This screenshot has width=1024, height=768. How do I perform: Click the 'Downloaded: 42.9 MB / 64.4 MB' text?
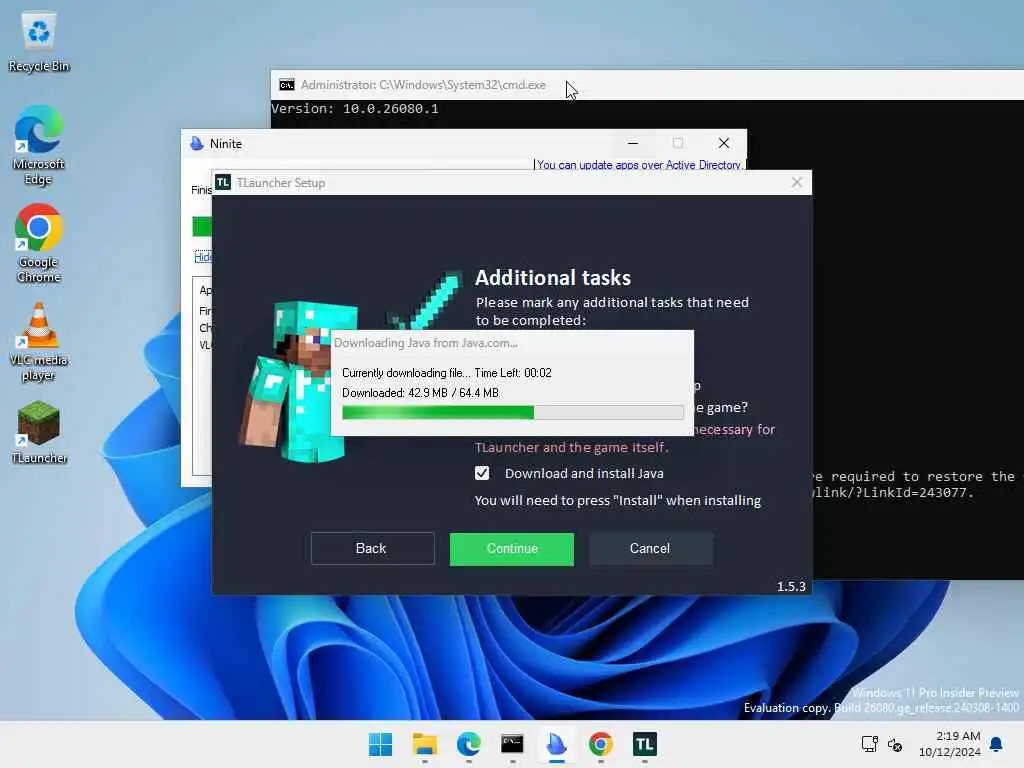click(420, 392)
